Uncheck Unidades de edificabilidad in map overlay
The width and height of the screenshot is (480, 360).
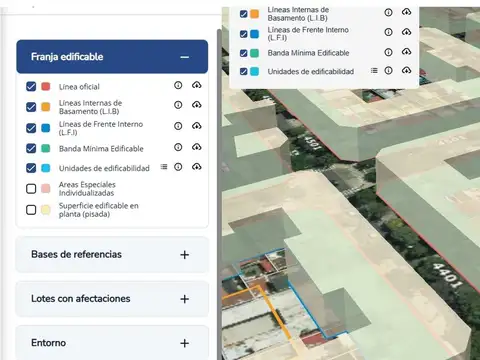[244, 71]
